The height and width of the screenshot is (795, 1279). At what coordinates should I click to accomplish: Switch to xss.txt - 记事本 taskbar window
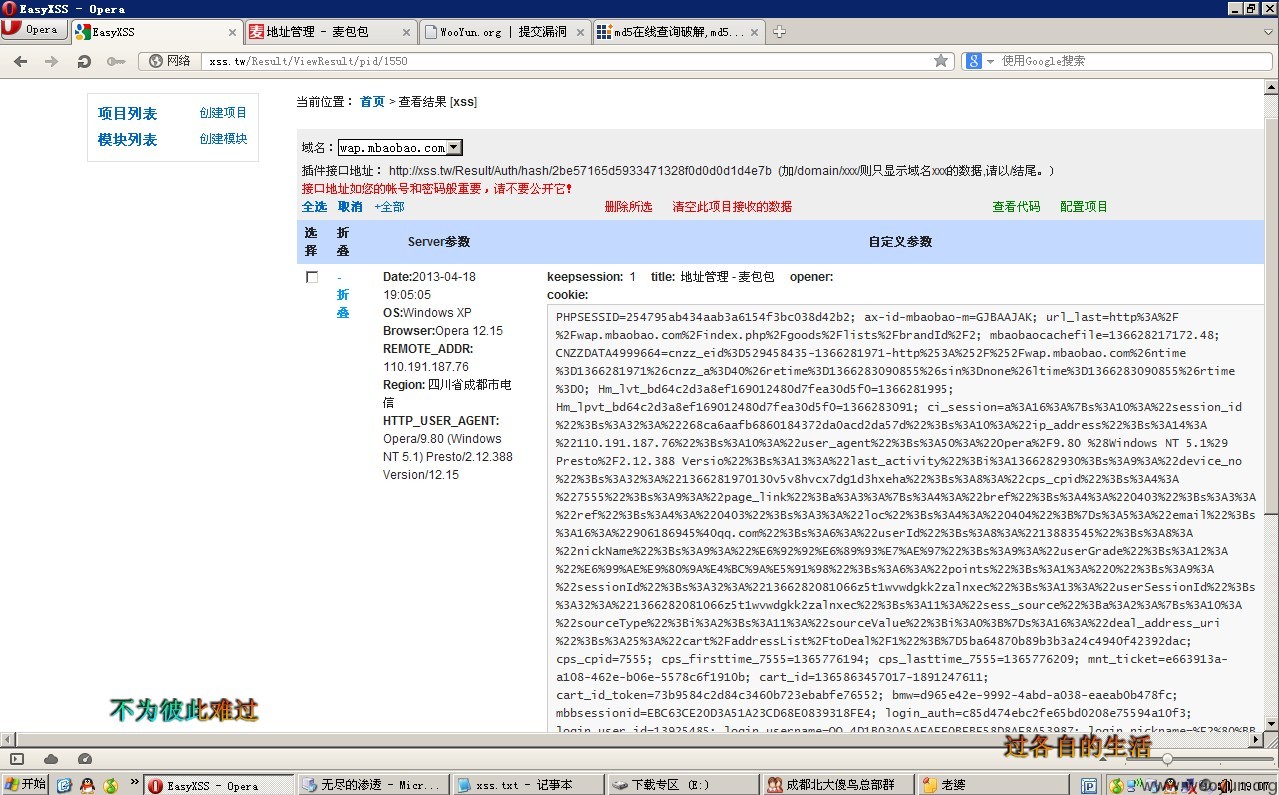coord(529,786)
